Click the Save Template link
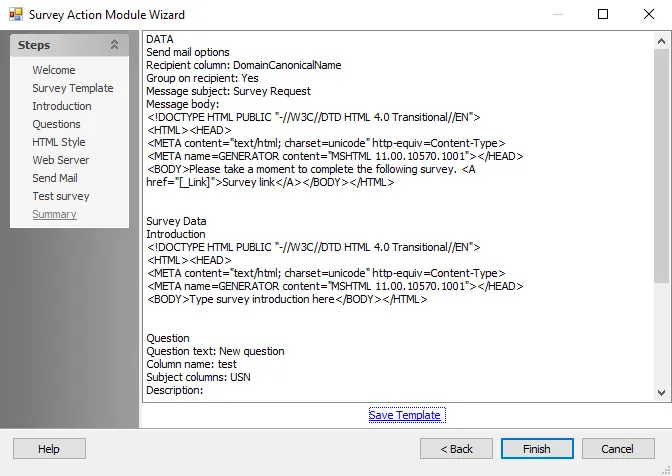 pyautogui.click(x=404, y=415)
